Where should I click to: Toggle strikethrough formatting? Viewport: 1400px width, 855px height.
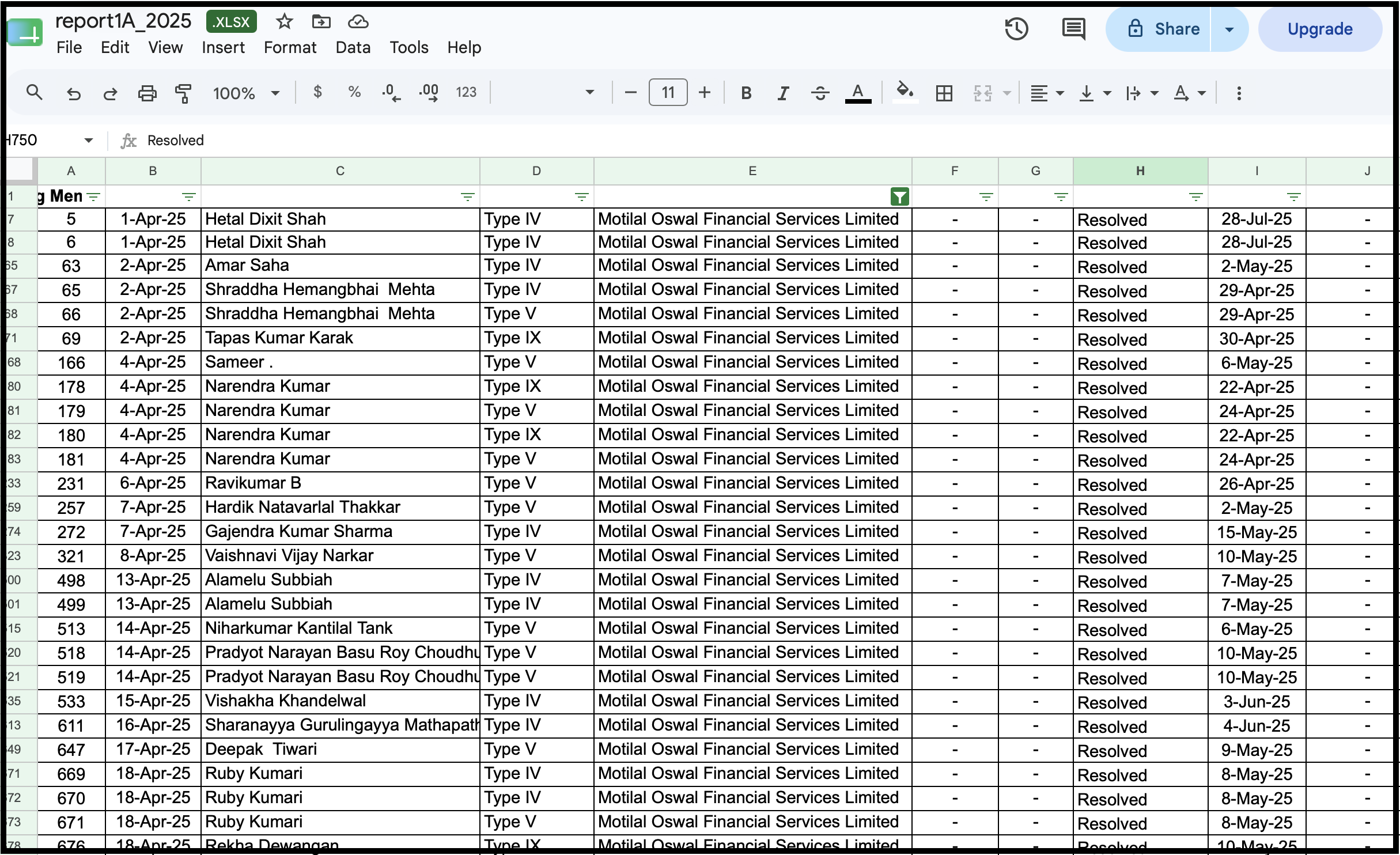coord(820,93)
